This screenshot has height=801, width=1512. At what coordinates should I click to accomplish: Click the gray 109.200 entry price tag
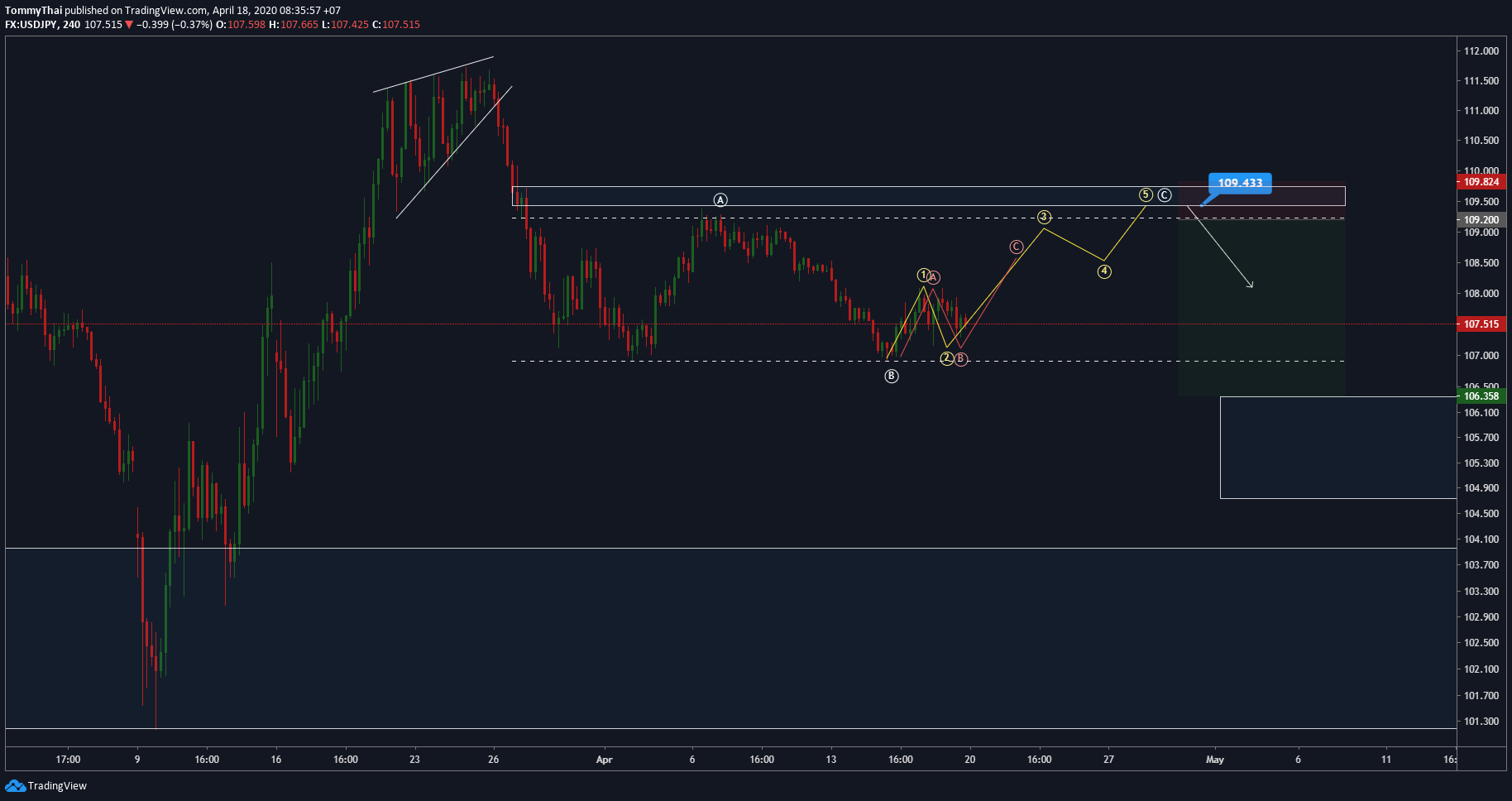click(1481, 220)
